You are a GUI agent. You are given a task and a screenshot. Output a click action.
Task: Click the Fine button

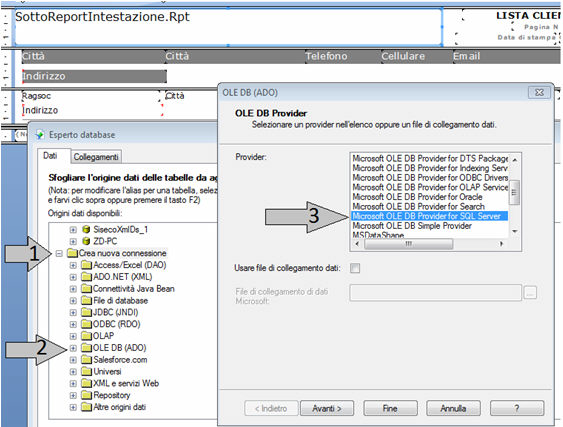pos(390,408)
